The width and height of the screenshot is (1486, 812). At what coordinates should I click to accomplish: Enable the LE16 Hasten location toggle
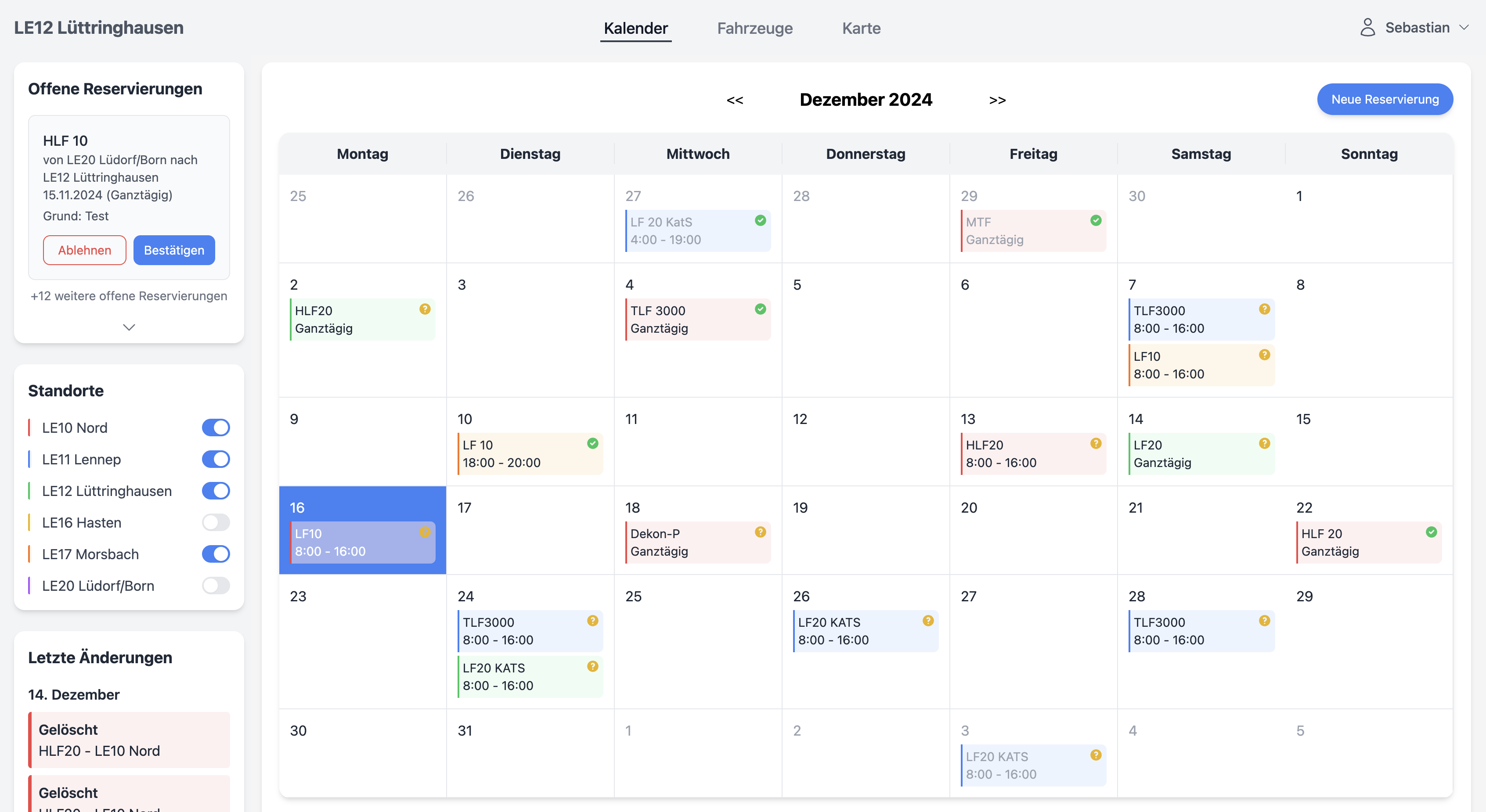pos(216,522)
